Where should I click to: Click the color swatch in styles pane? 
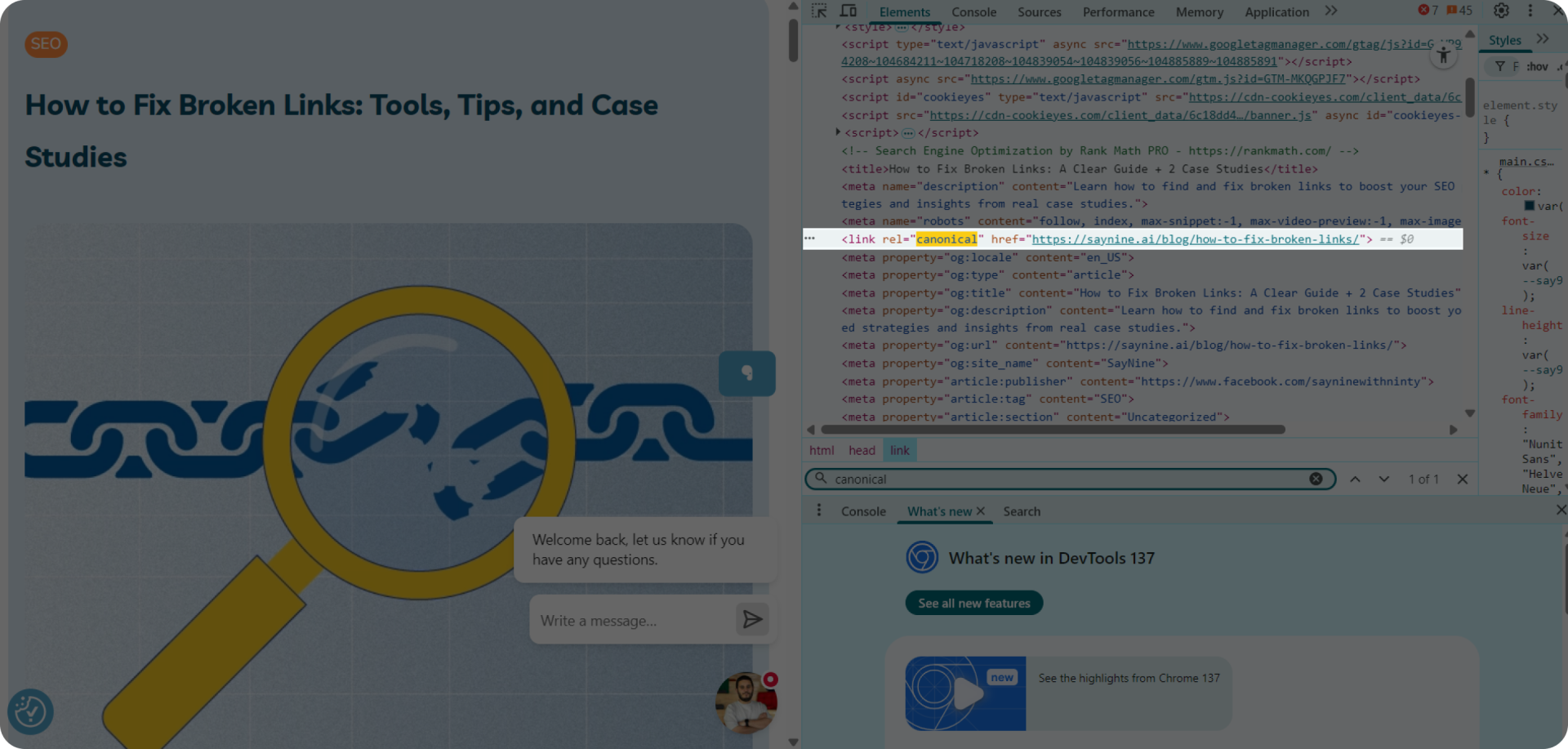point(1529,206)
